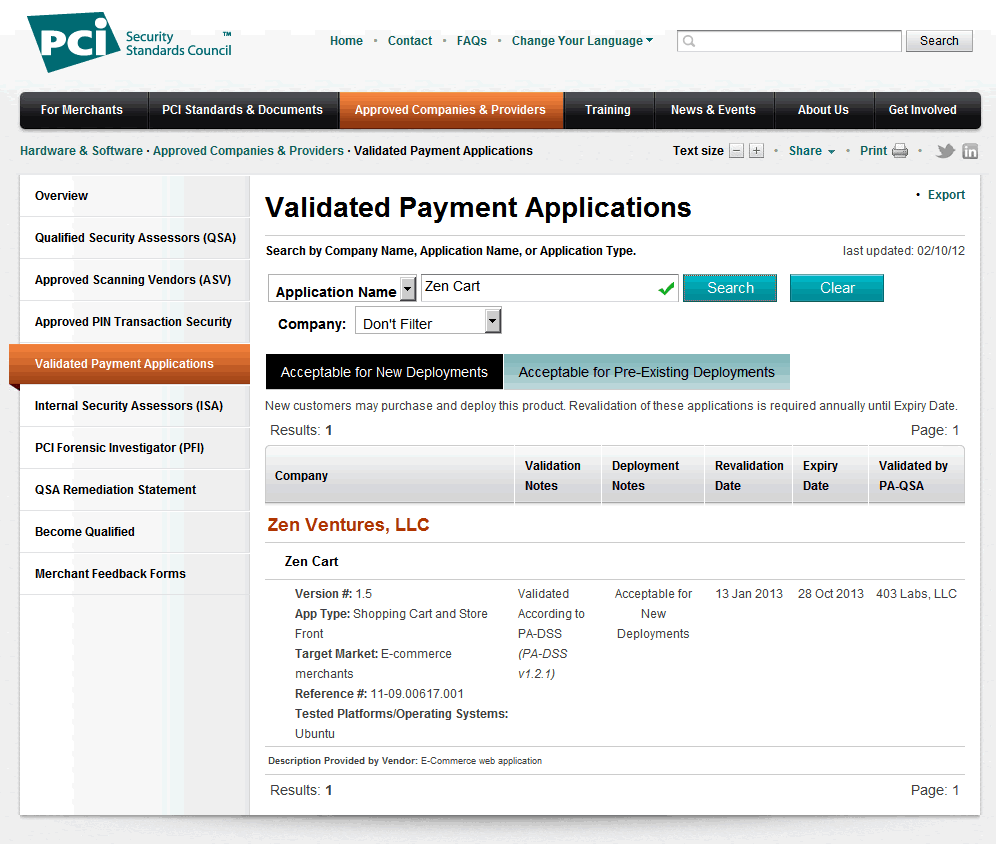Open the Training navigation menu
The width and height of the screenshot is (996, 844).
(x=608, y=110)
